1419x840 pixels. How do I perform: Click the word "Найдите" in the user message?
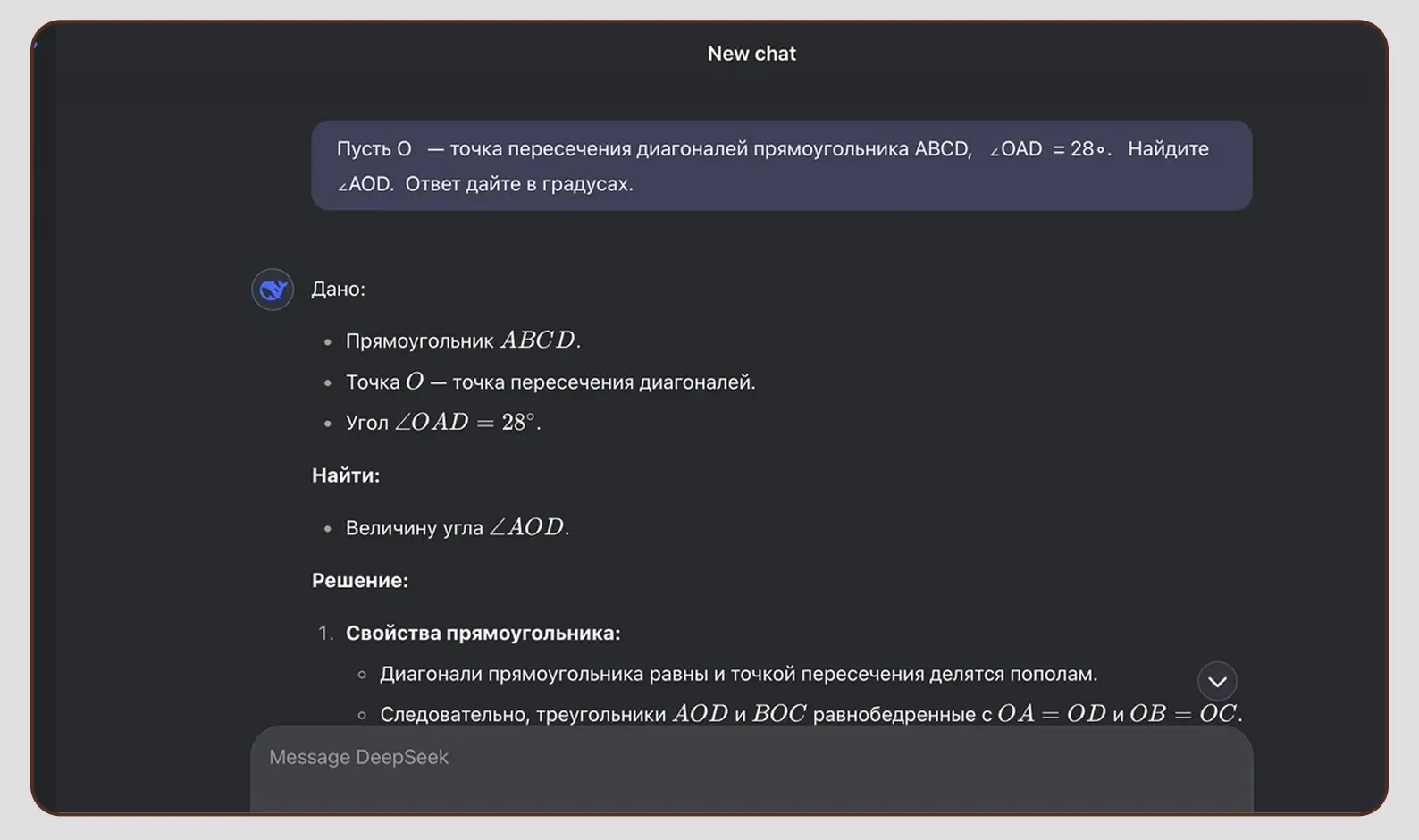pos(1168,149)
